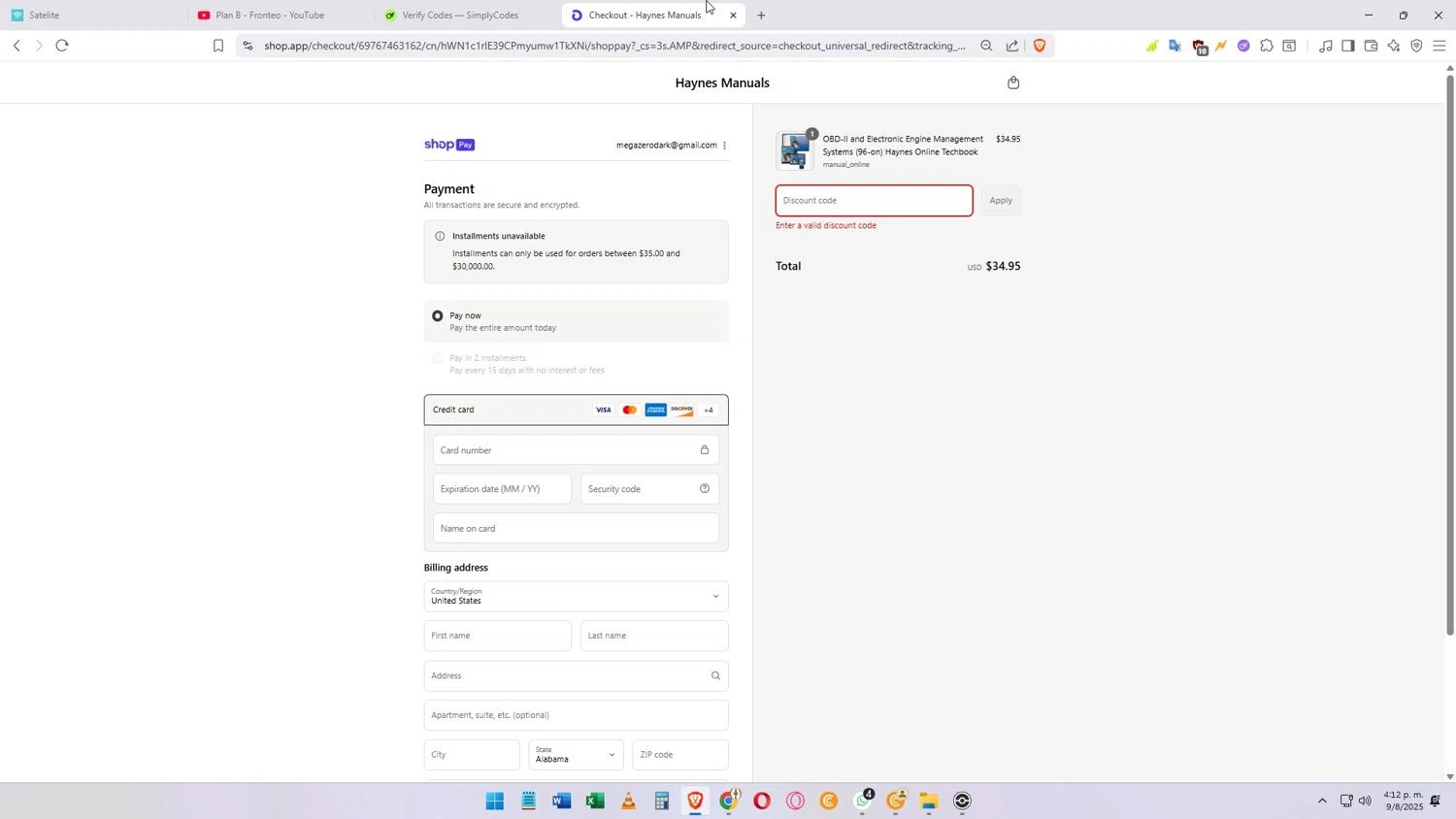
Task: Click the browser Back arrow
Action: [x=17, y=46]
